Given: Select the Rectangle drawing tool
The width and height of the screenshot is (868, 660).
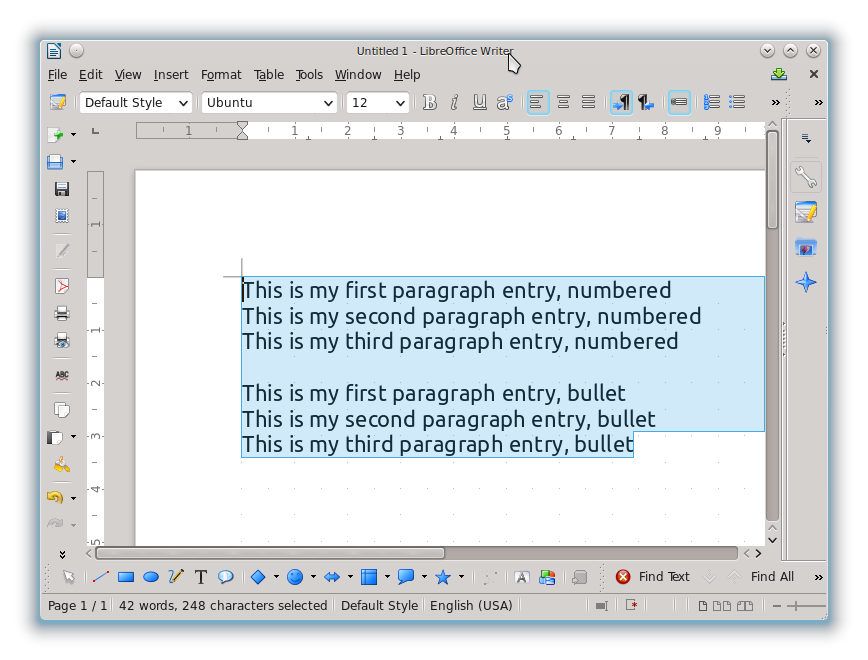Looking at the screenshot, I should (x=126, y=577).
